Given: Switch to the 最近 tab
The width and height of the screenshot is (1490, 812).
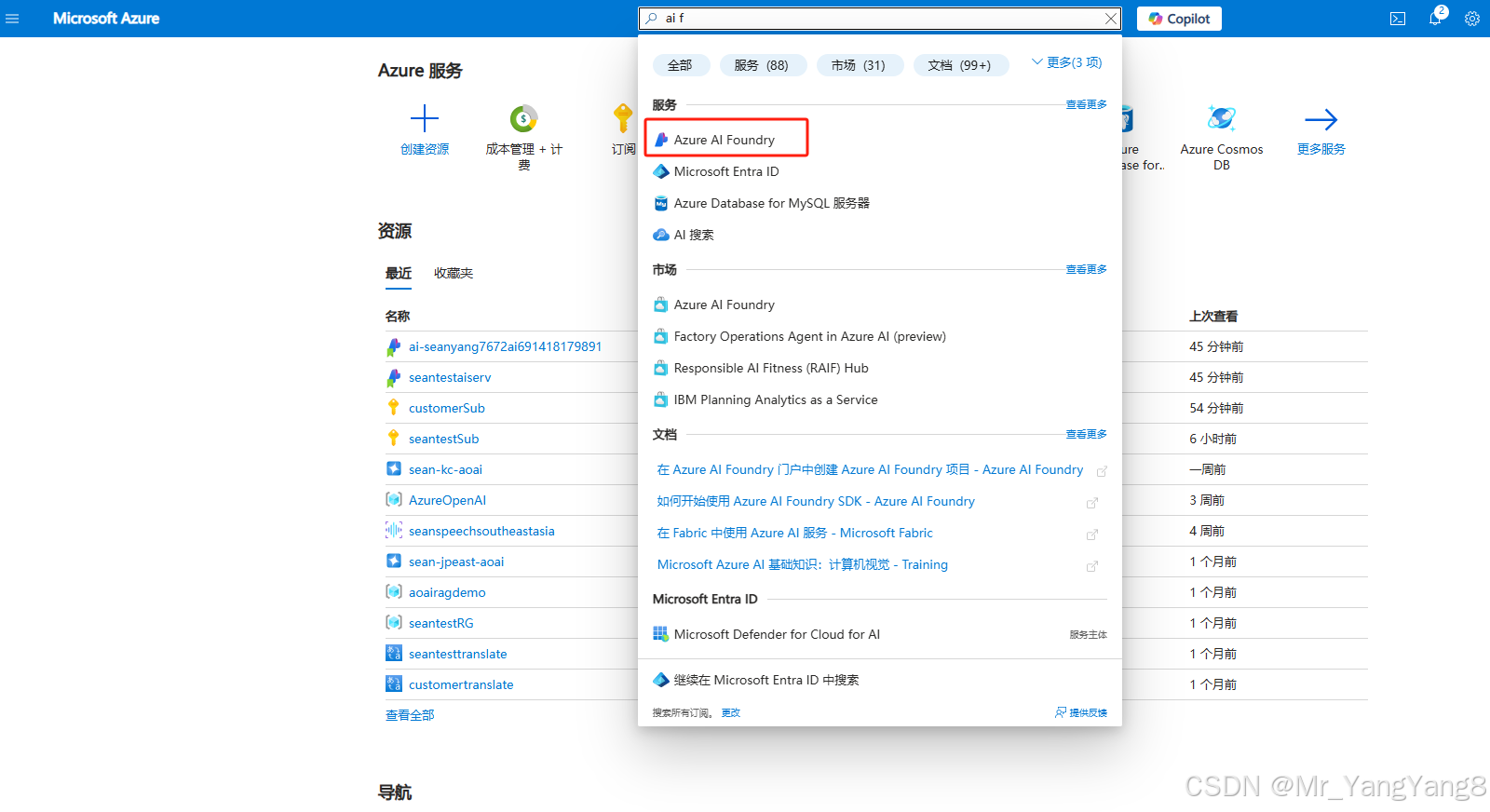Looking at the screenshot, I should 399,274.
